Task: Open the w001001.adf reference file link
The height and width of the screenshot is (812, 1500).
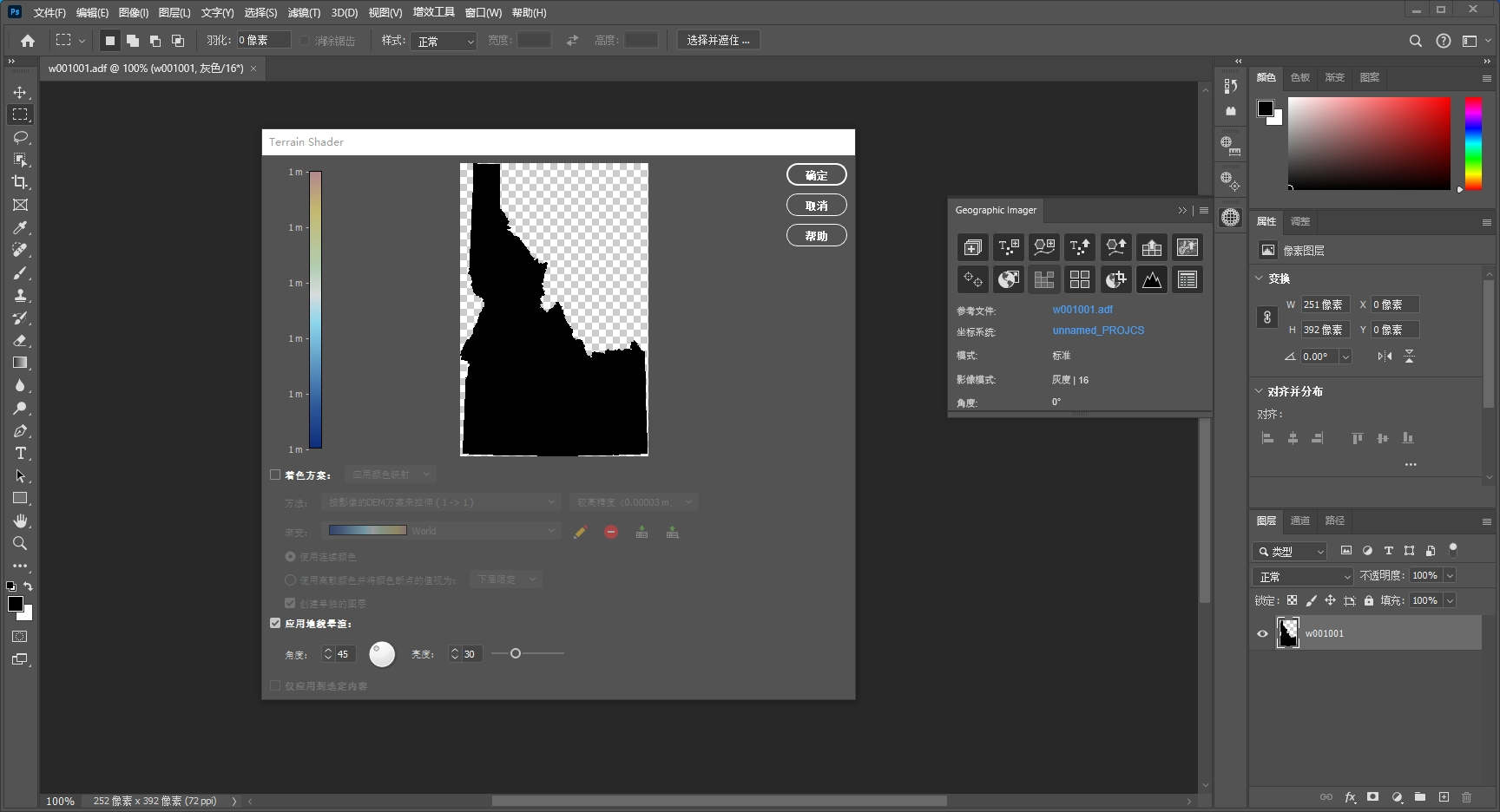Action: 1082,310
